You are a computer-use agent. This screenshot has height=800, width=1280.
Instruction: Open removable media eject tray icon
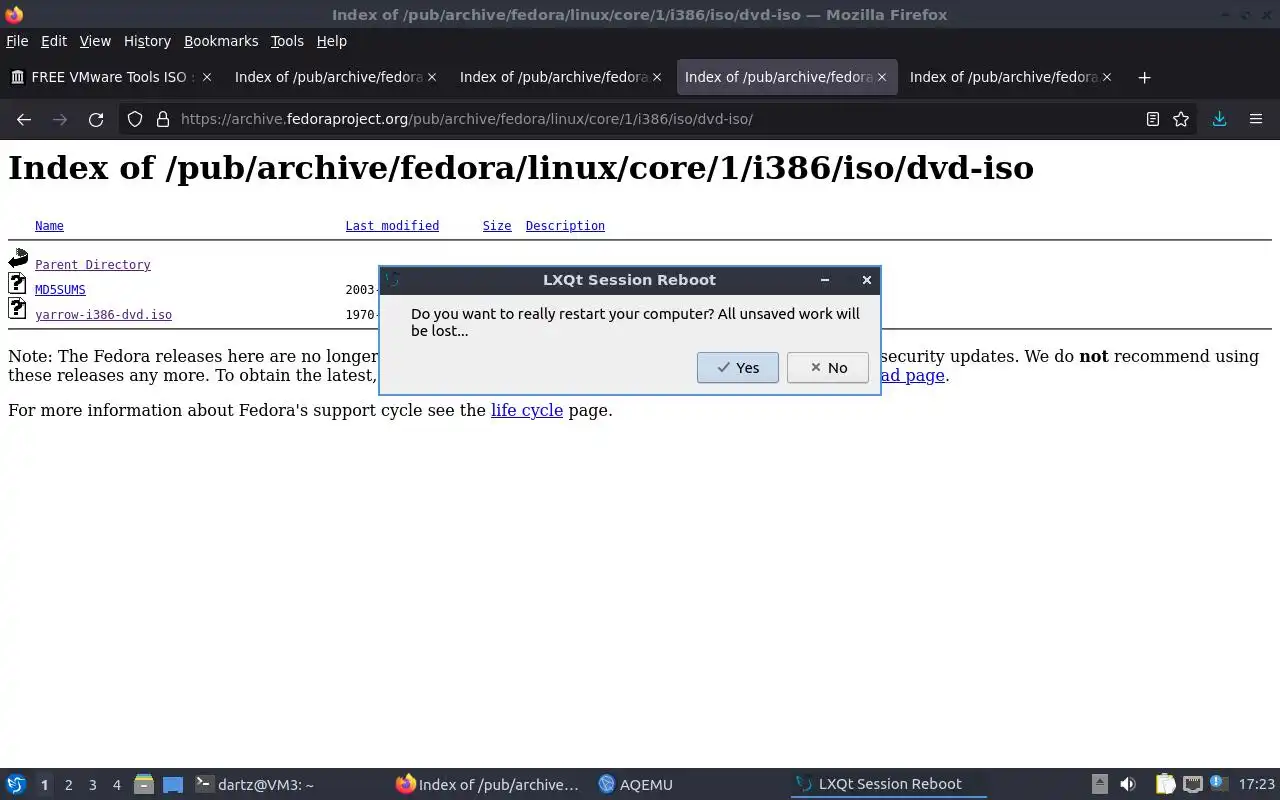pyautogui.click(x=1099, y=784)
